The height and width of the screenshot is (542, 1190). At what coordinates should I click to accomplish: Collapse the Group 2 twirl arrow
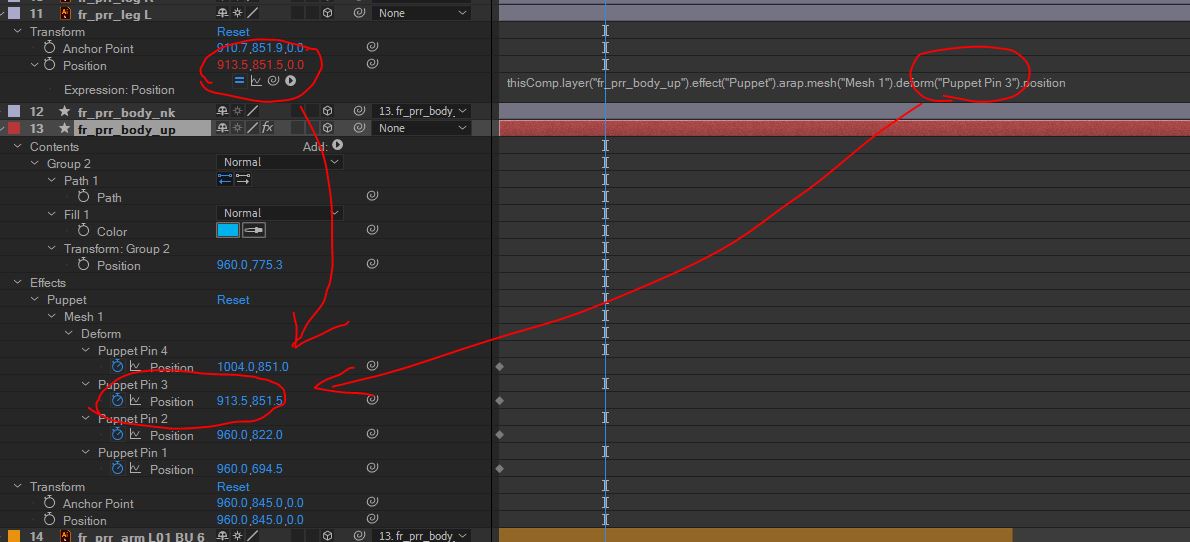[34, 163]
